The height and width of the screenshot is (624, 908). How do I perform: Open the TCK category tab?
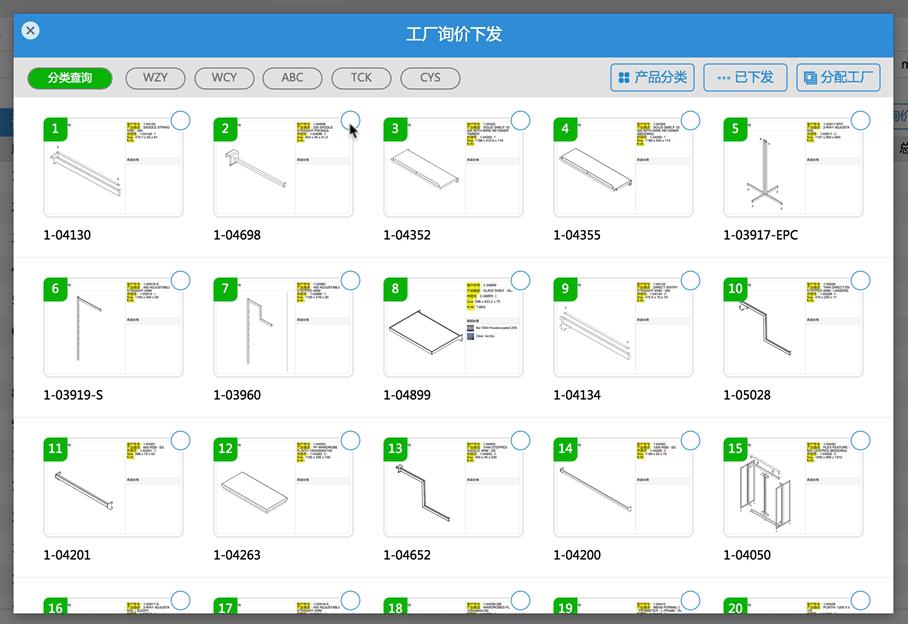coord(361,78)
